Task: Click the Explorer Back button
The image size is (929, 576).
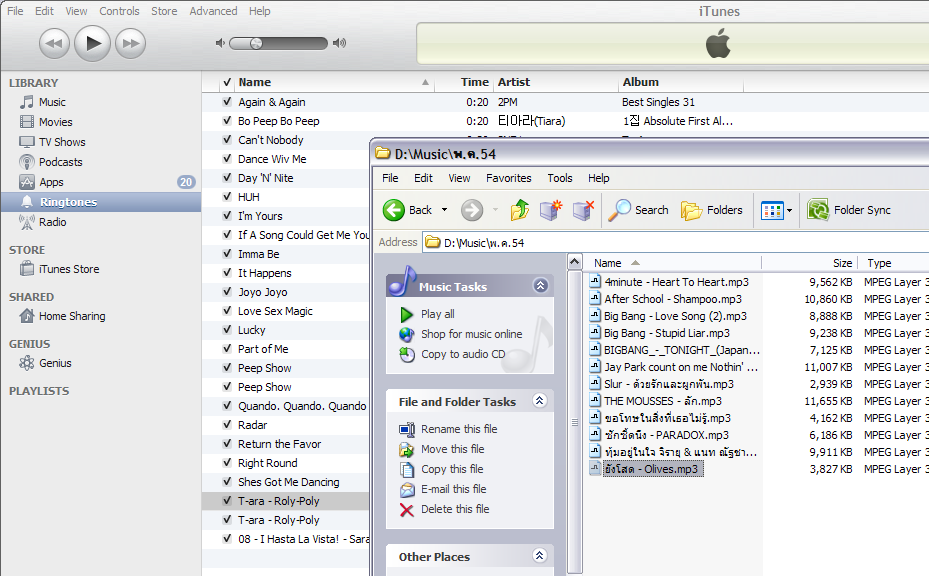Action: click(x=408, y=210)
